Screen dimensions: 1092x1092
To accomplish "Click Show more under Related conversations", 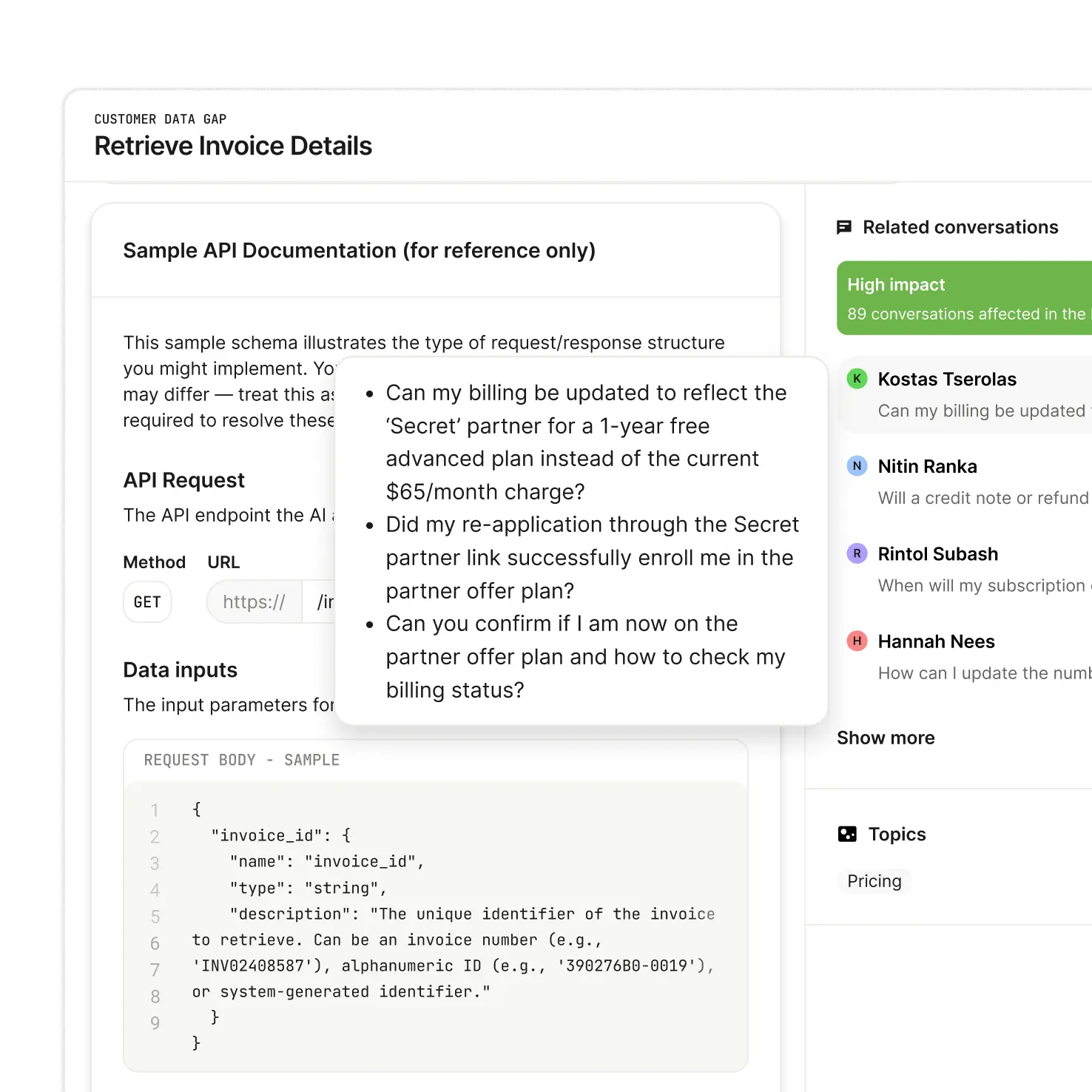I will [886, 738].
